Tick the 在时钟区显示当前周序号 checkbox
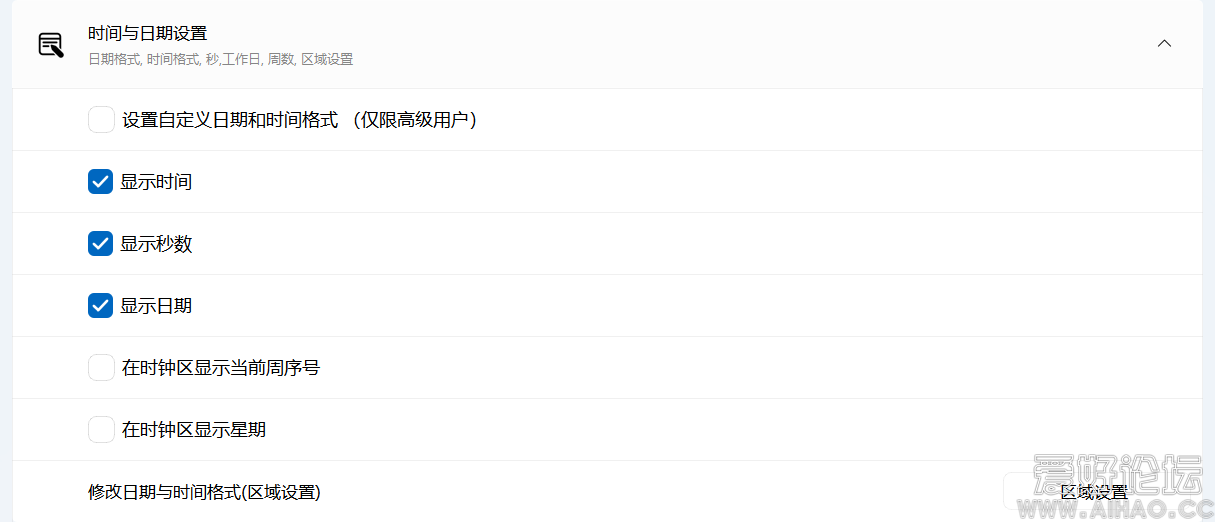 coord(101,368)
